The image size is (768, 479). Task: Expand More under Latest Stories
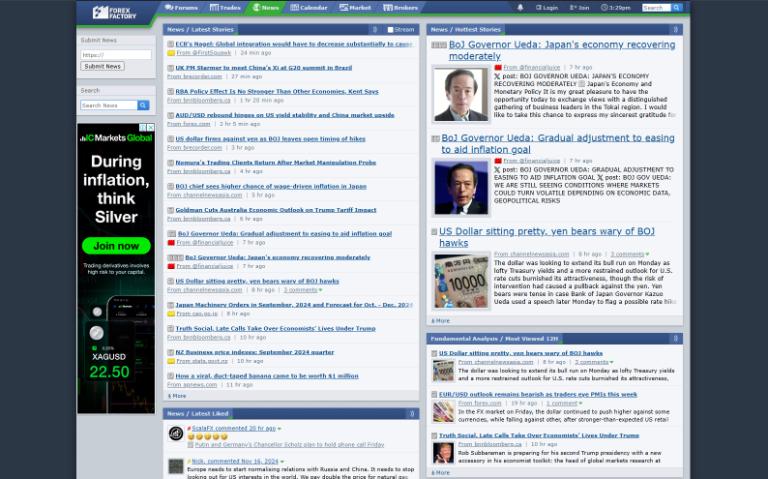(177, 396)
